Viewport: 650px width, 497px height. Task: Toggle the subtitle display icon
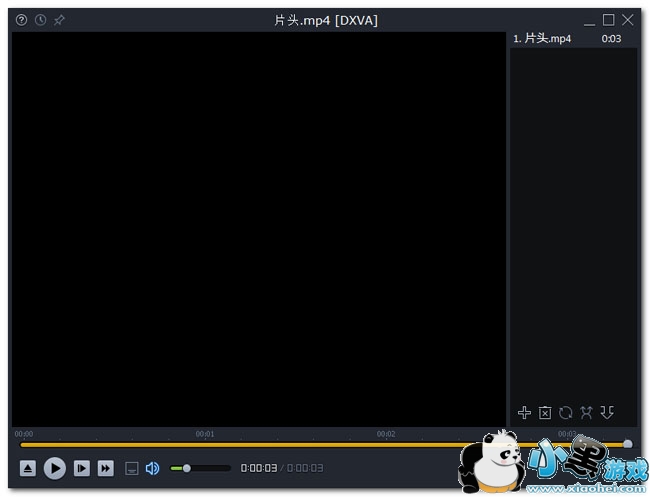click(131, 469)
